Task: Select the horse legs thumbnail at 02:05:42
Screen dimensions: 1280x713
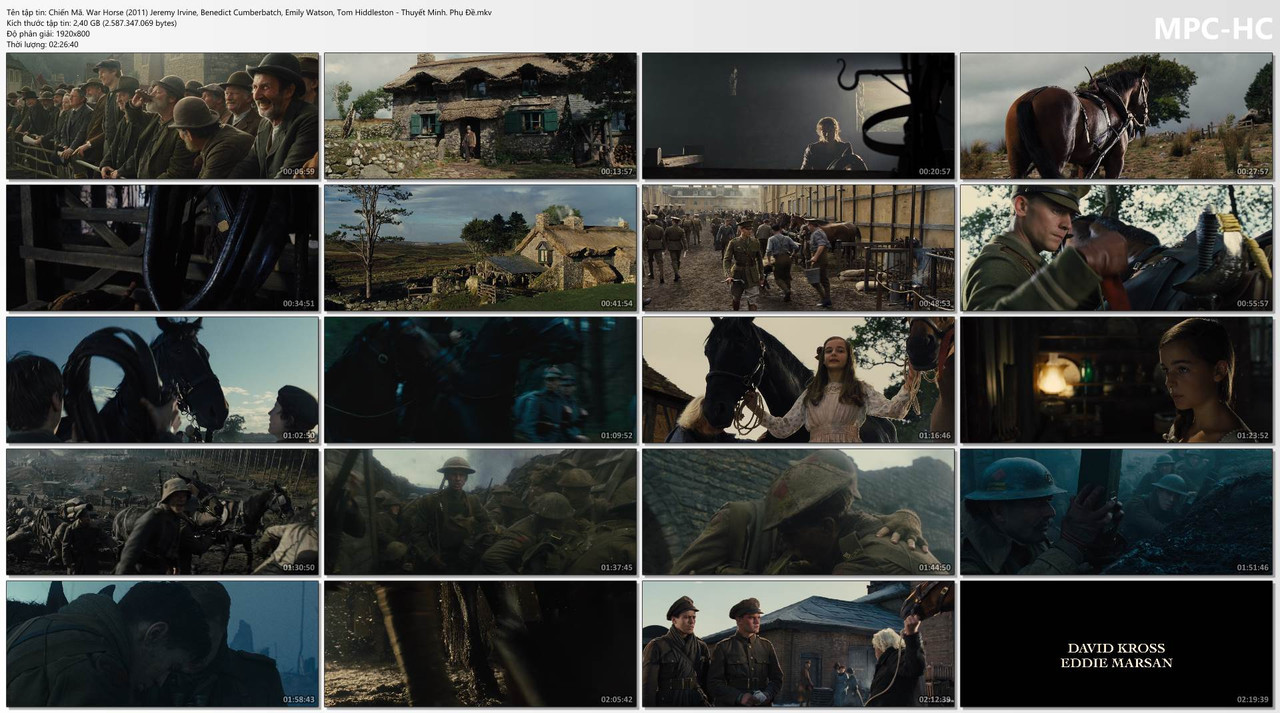Action: [480, 644]
